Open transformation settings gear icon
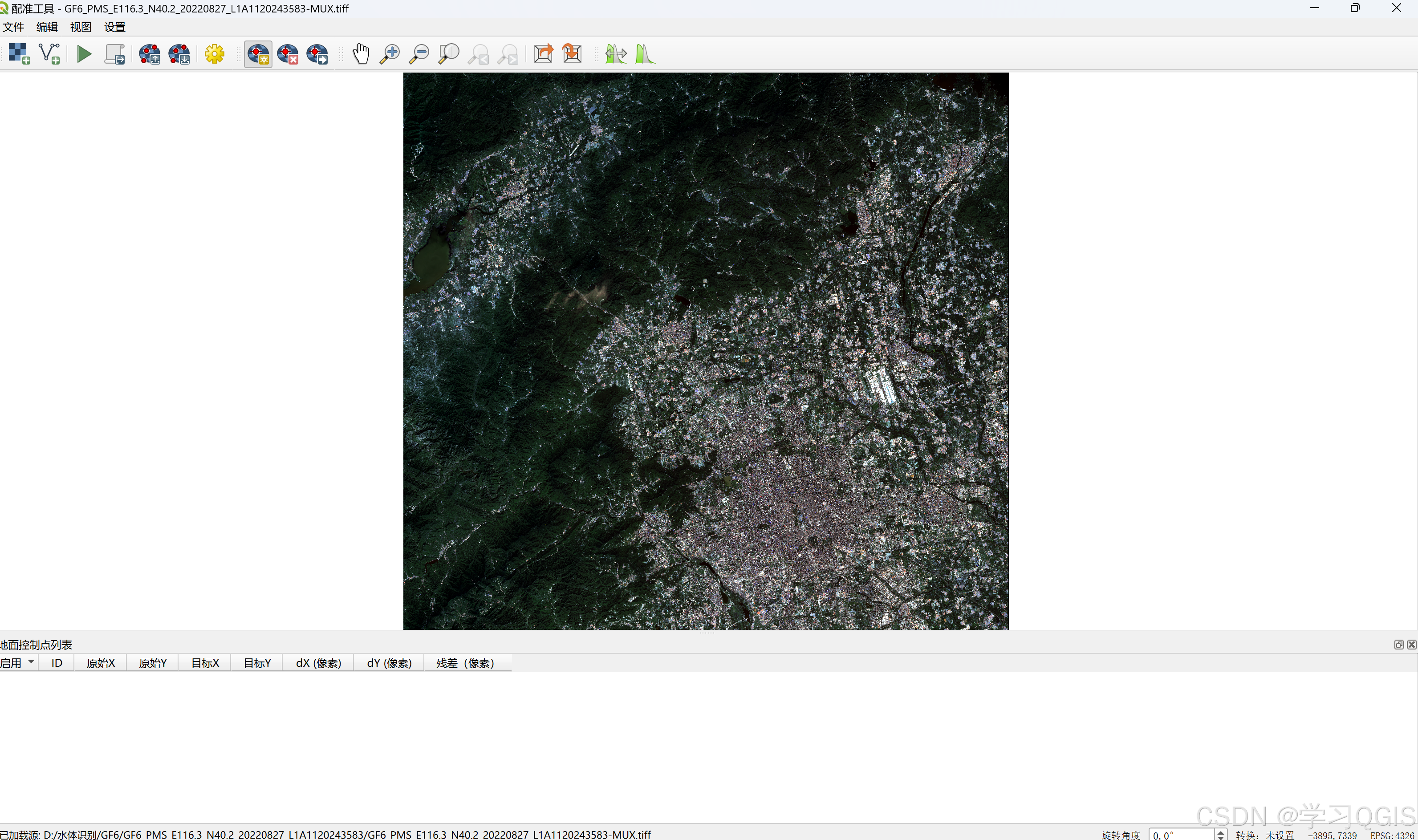This screenshot has width=1418, height=840. 215,54
